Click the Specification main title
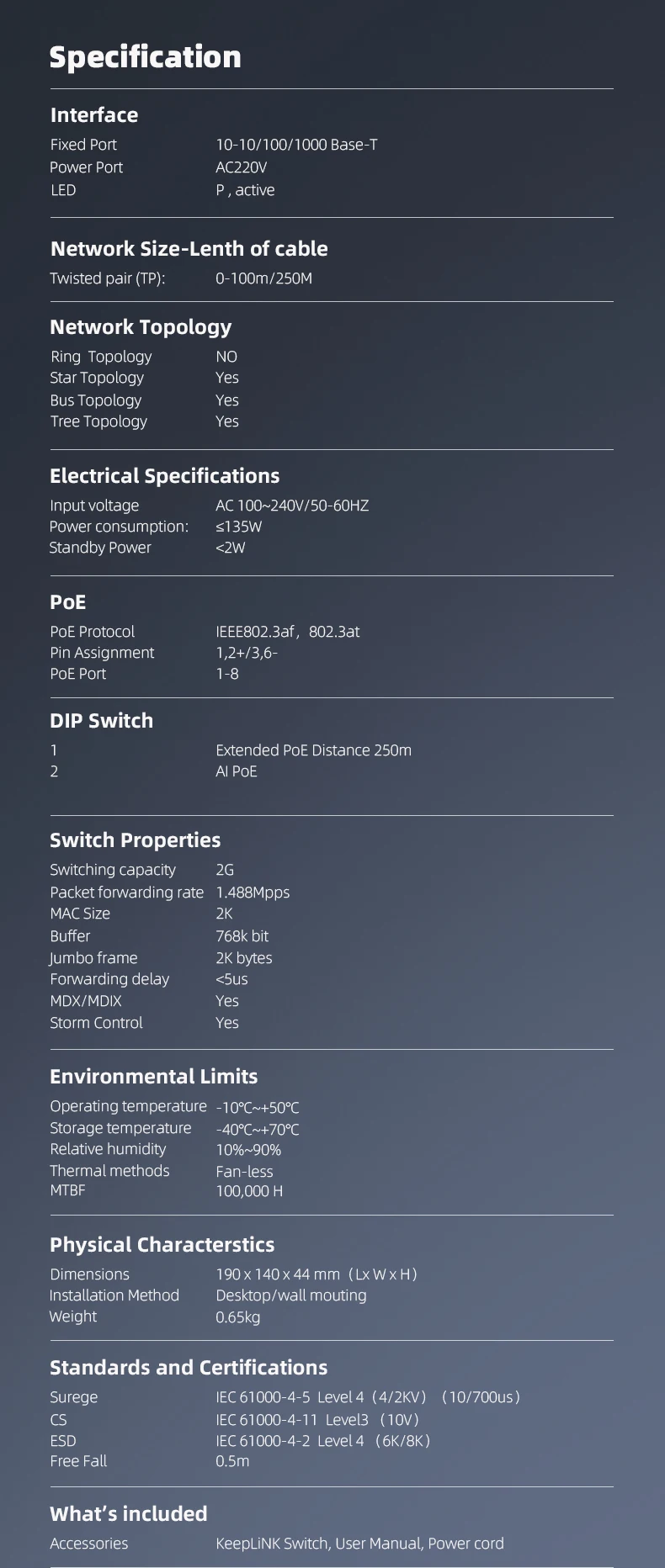Screen dimensions: 665x1568 (145, 57)
